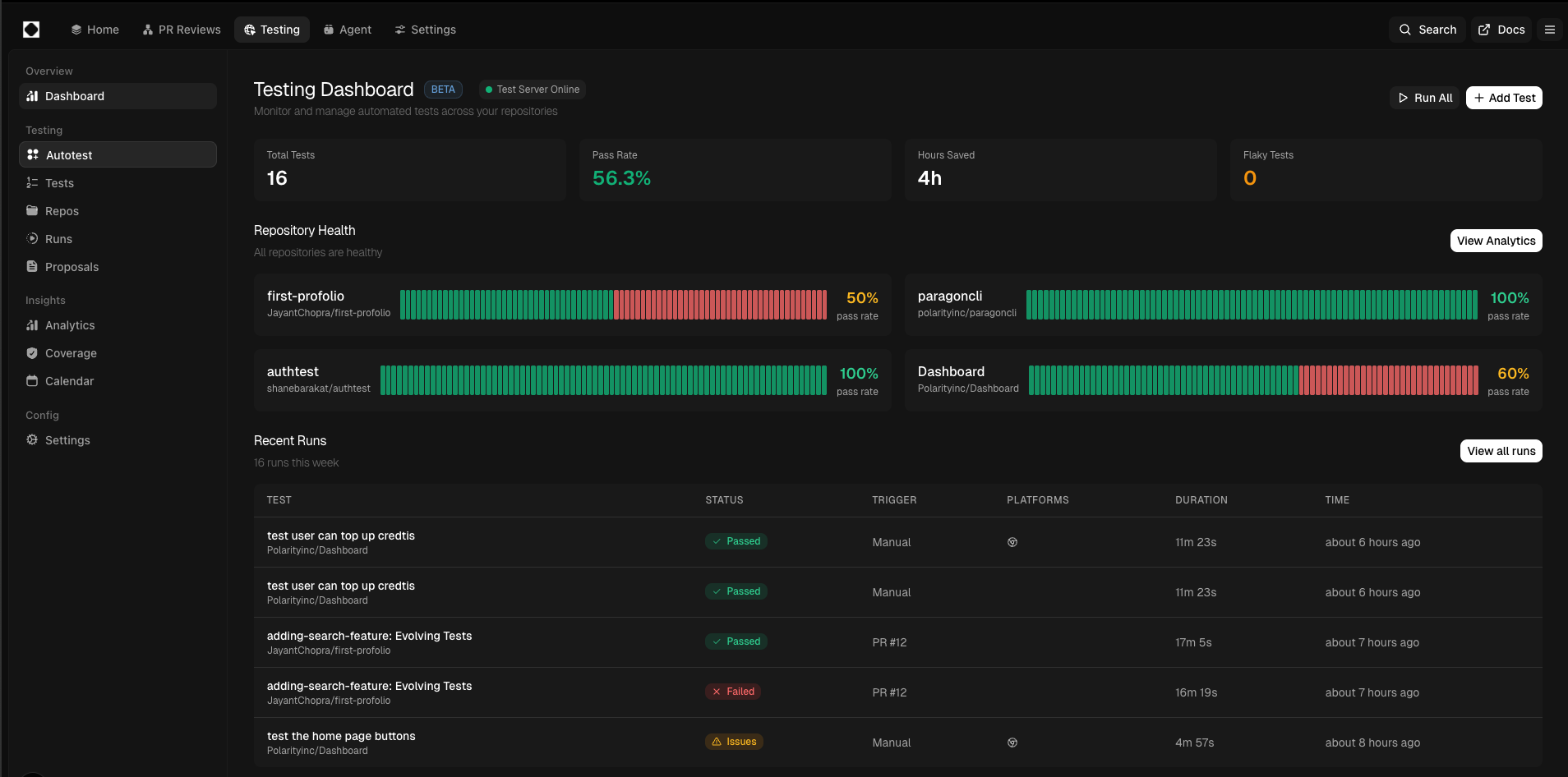Select Proposals in the sidebar
This screenshot has height=777, width=1568.
point(71,267)
